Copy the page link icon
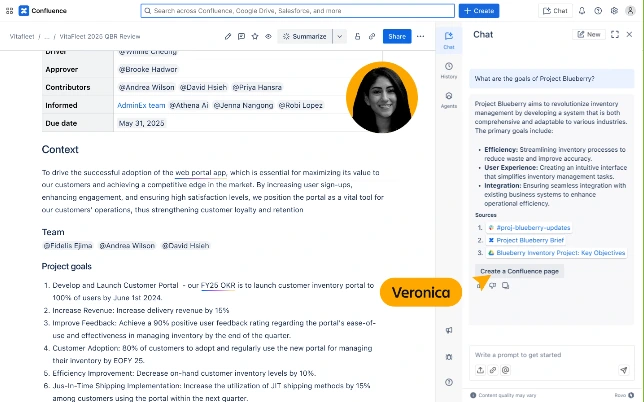 [372, 37]
